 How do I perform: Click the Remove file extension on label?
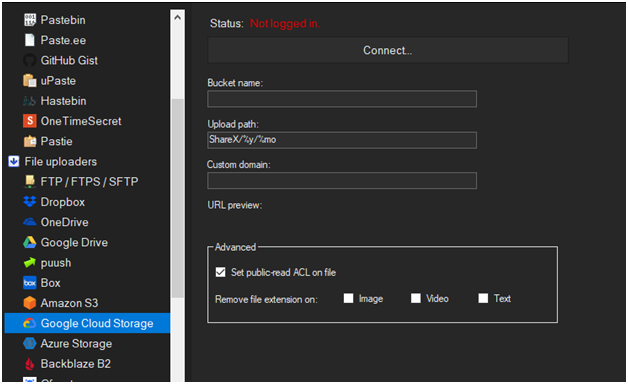[x=266, y=299]
